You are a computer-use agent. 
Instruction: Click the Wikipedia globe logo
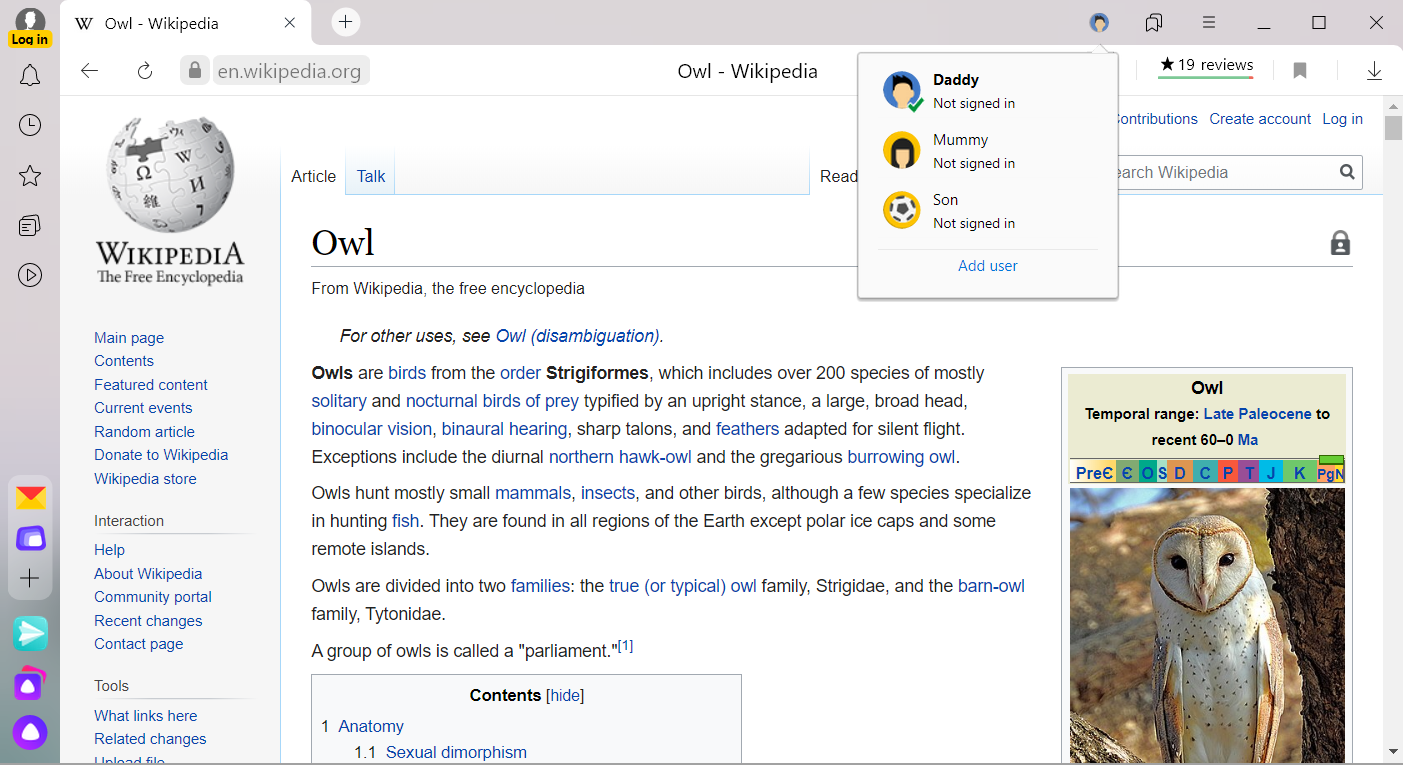[x=170, y=176]
